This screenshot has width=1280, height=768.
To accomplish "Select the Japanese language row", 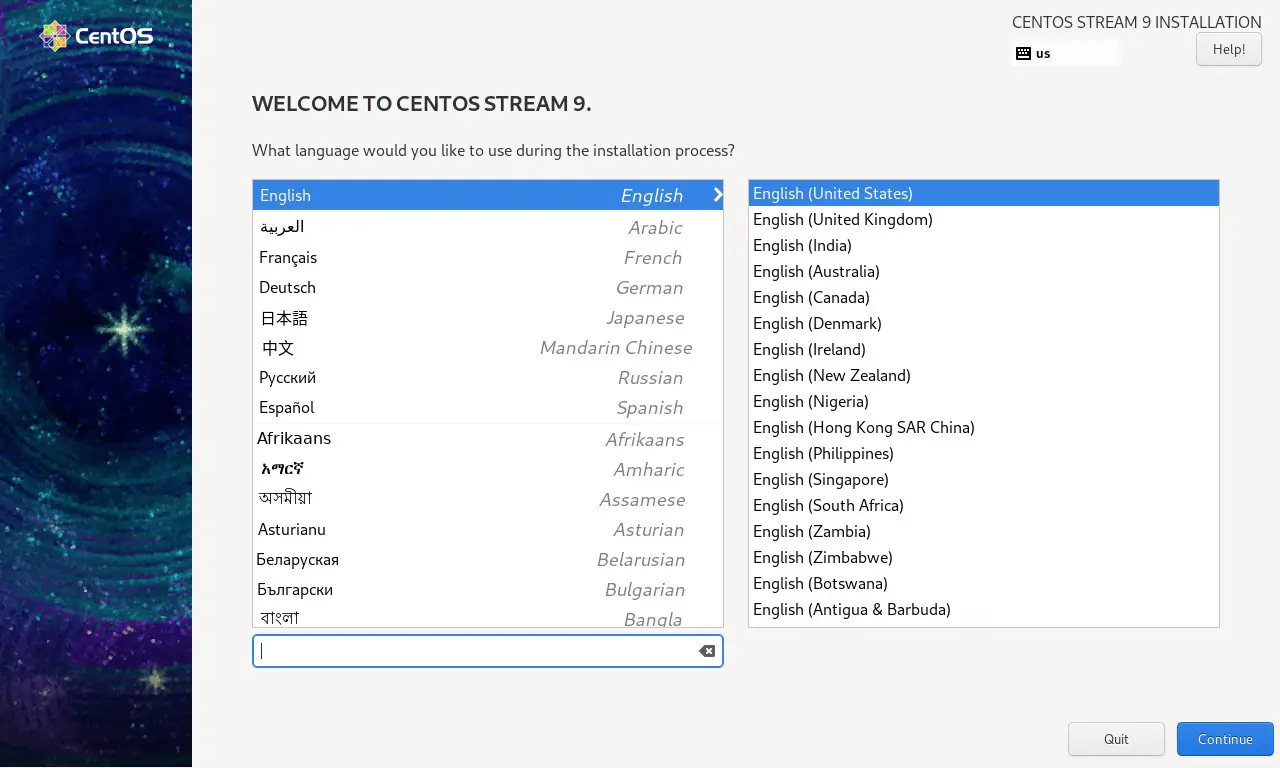I will 488,317.
